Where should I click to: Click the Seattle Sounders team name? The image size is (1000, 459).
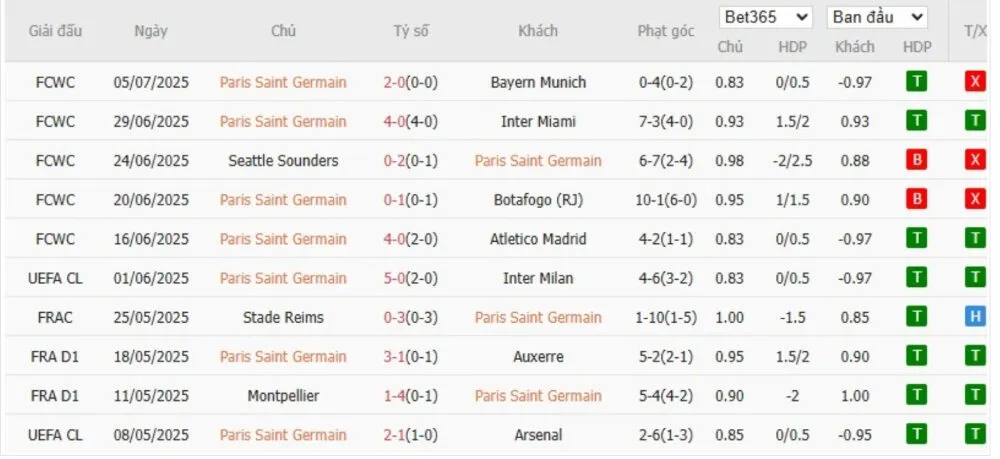click(x=283, y=161)
